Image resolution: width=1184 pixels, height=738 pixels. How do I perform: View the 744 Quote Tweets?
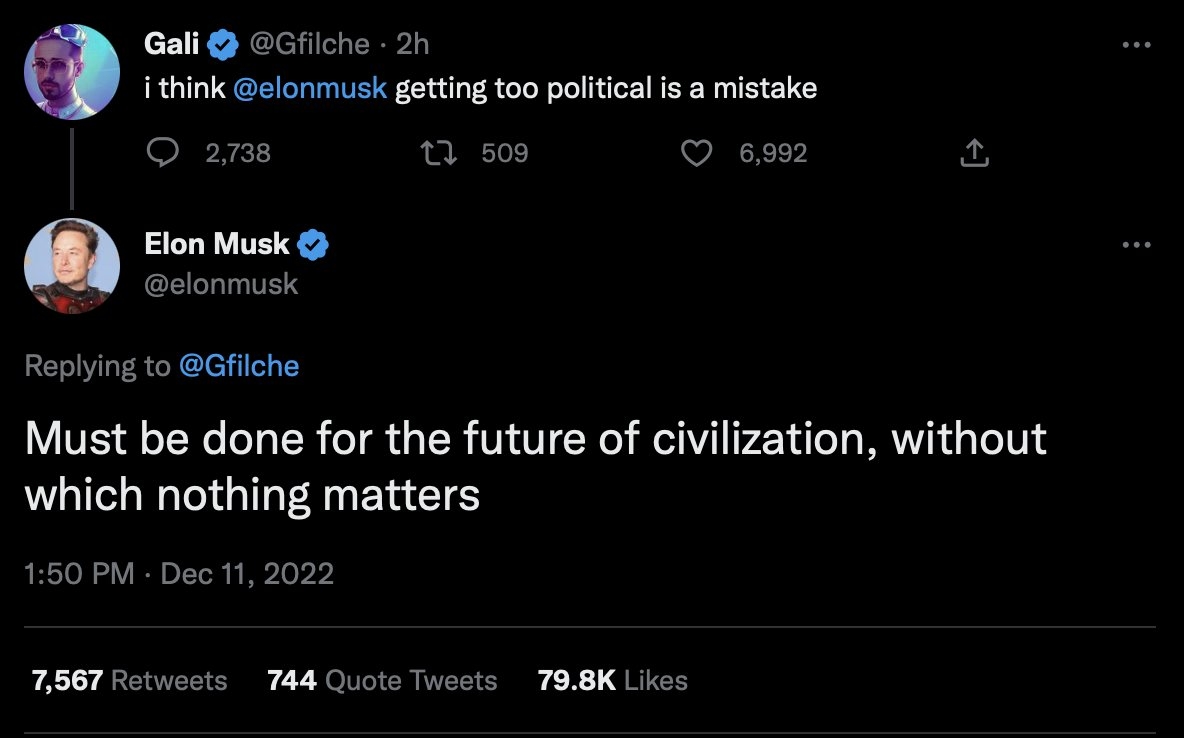coord(382,681)
